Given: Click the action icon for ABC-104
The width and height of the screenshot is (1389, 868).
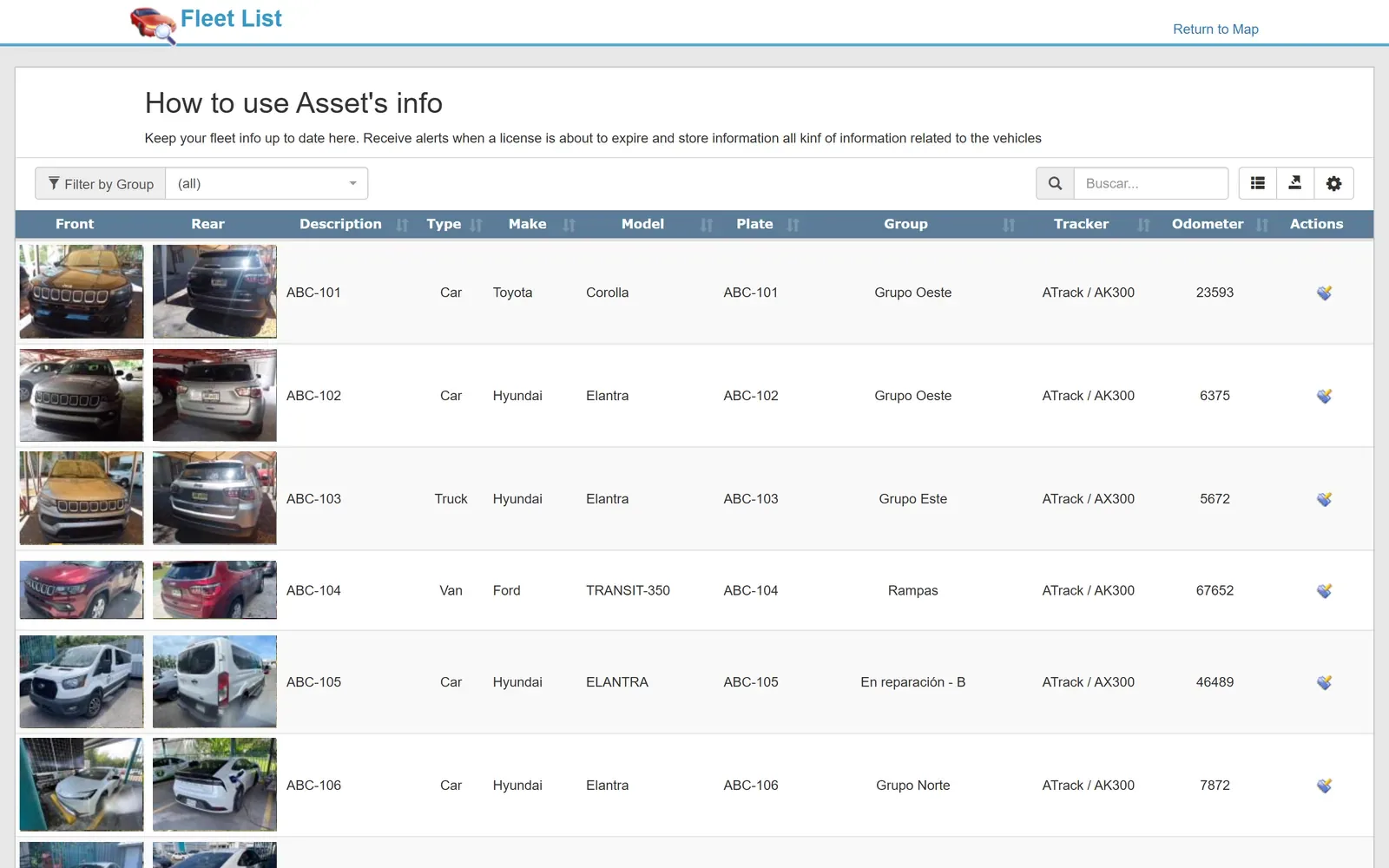Looking at the screenshot, I should [x=1324, y=590].
